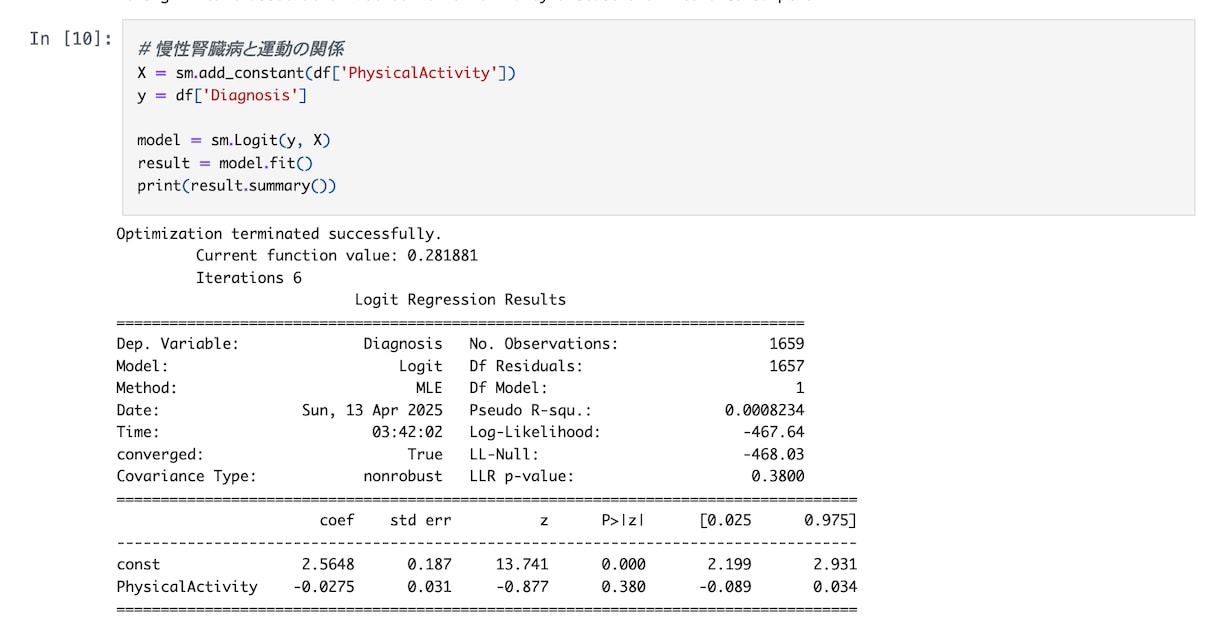The width and height of the screenshot is (1220, 630).
Task: Click the 'Logit Regression Results' title
Action: tap(460, 300)
